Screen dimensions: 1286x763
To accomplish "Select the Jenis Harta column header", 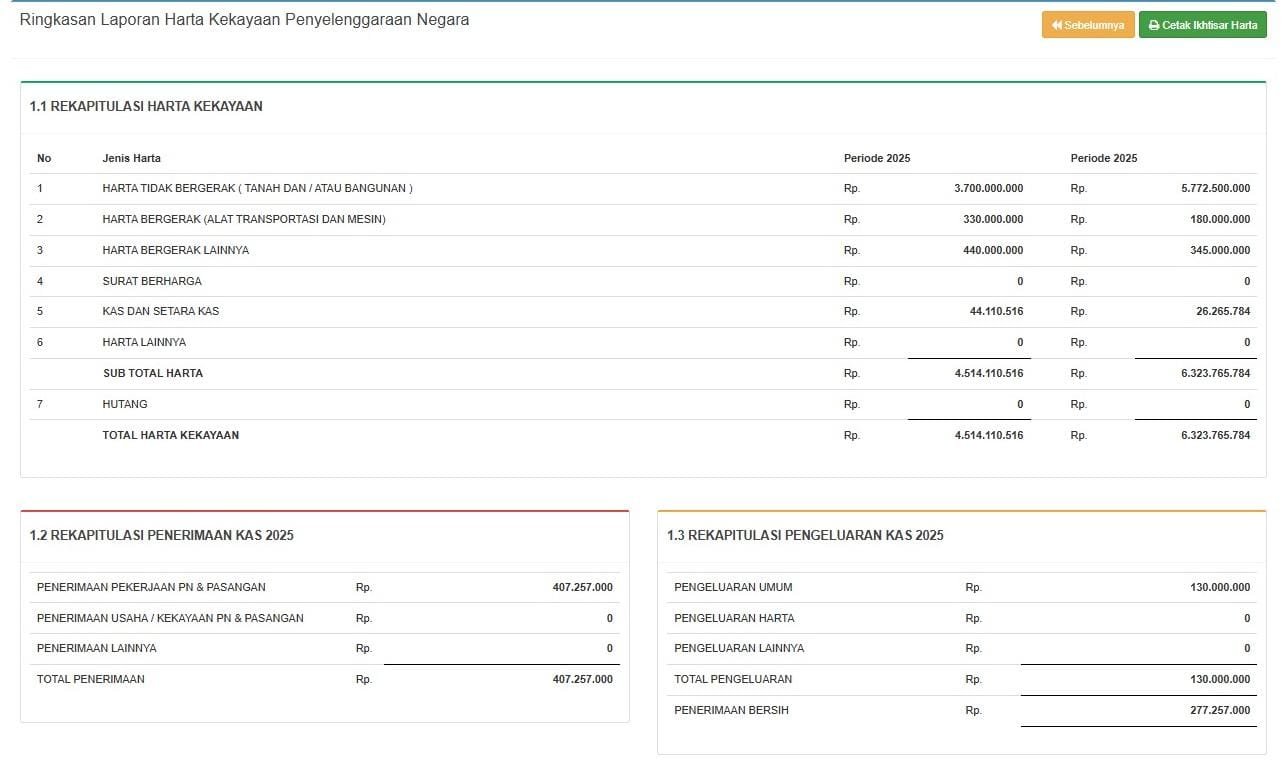I will (131, 158).
